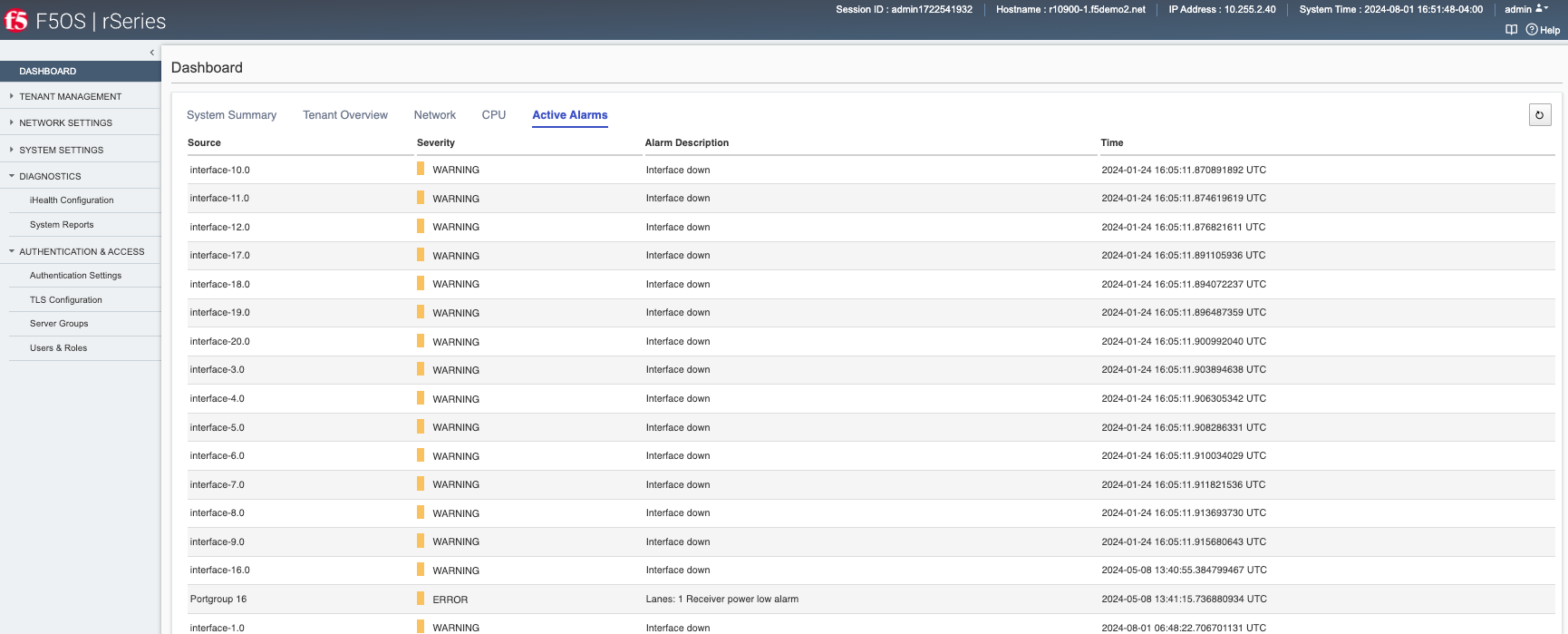Click the IP Address 10.255.2.40 text

(1222, 9)
